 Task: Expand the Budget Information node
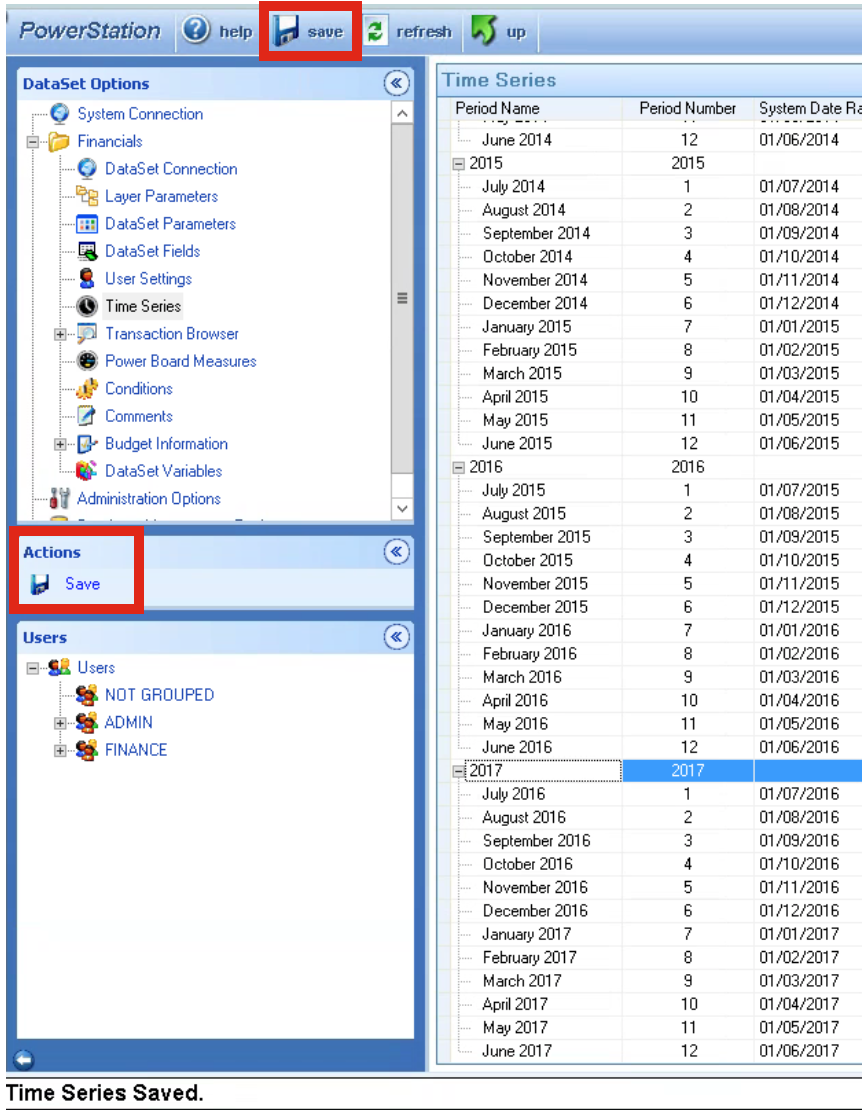pyautogui.click(x=61, y=444)
